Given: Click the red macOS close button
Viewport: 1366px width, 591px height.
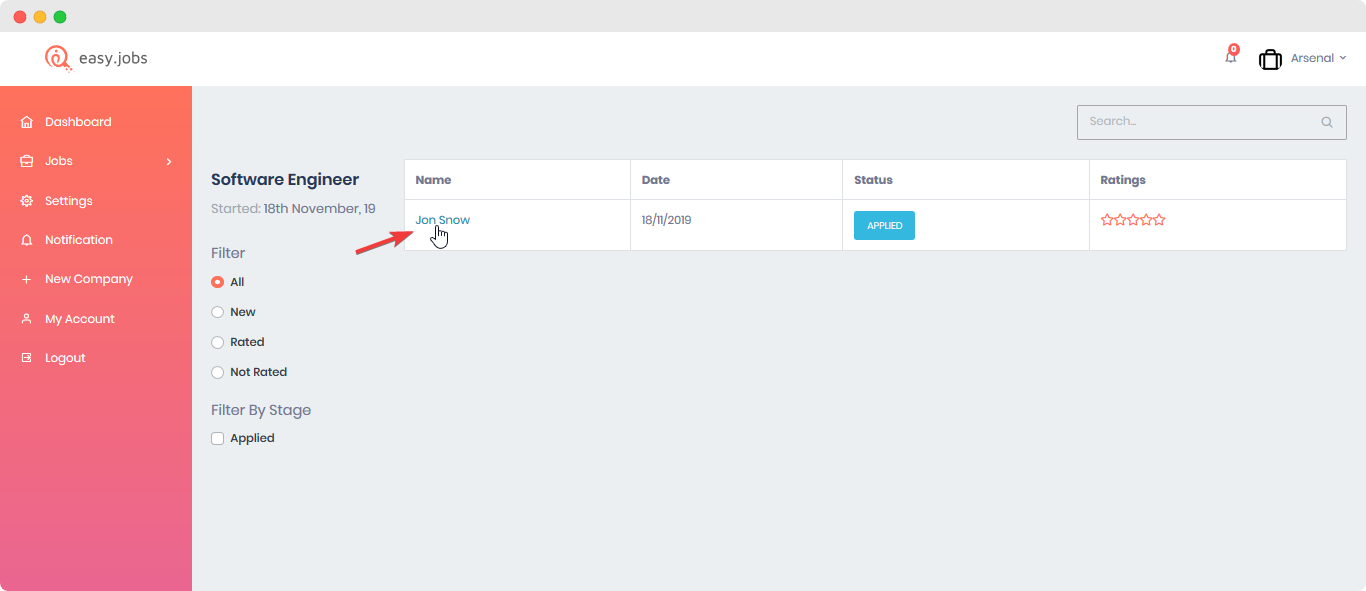Looking at the screenshot, I should click(x=20, y=17).
